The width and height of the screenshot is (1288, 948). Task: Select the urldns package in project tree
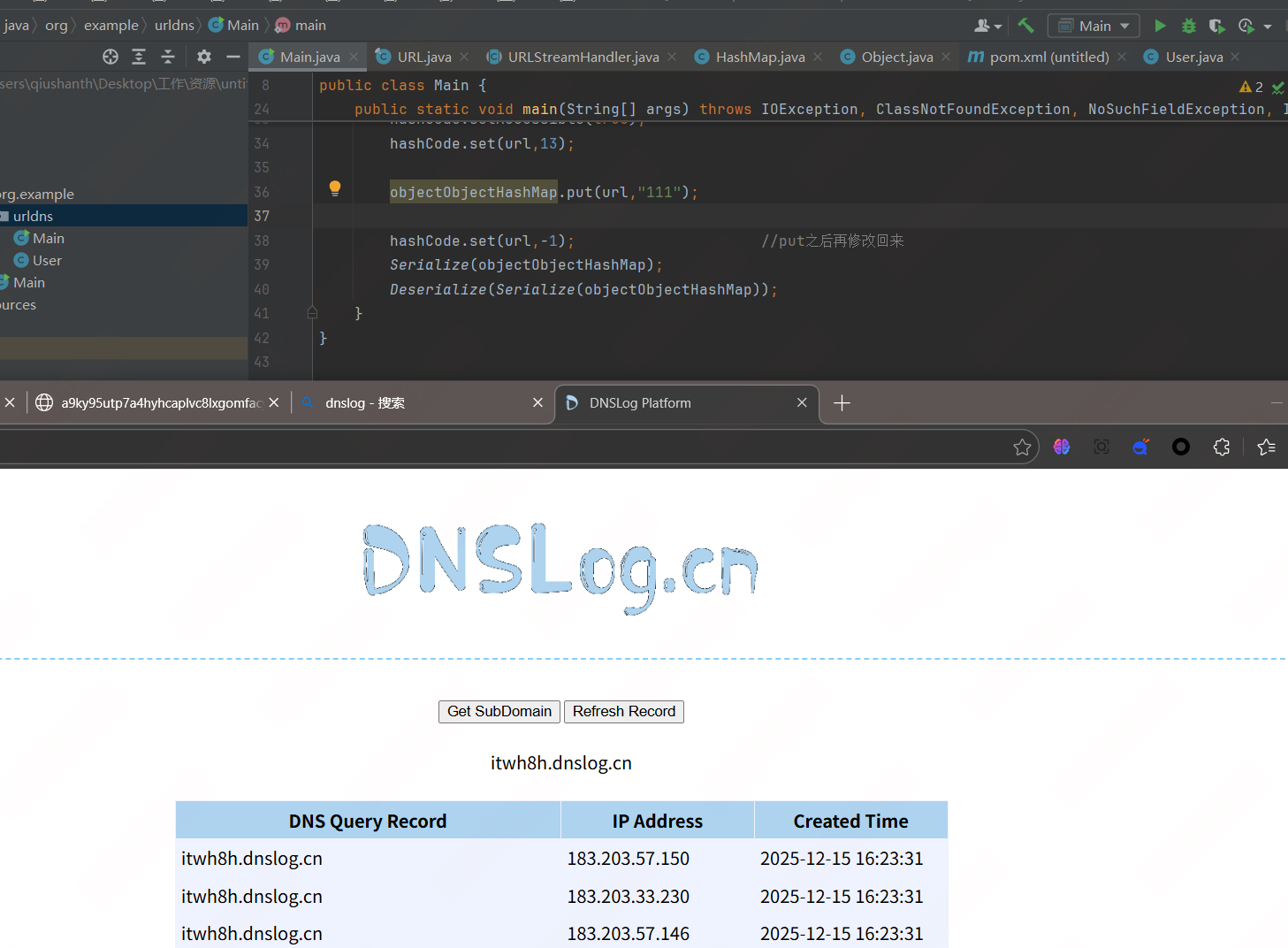pyautogui.click(x=124, y=216)
